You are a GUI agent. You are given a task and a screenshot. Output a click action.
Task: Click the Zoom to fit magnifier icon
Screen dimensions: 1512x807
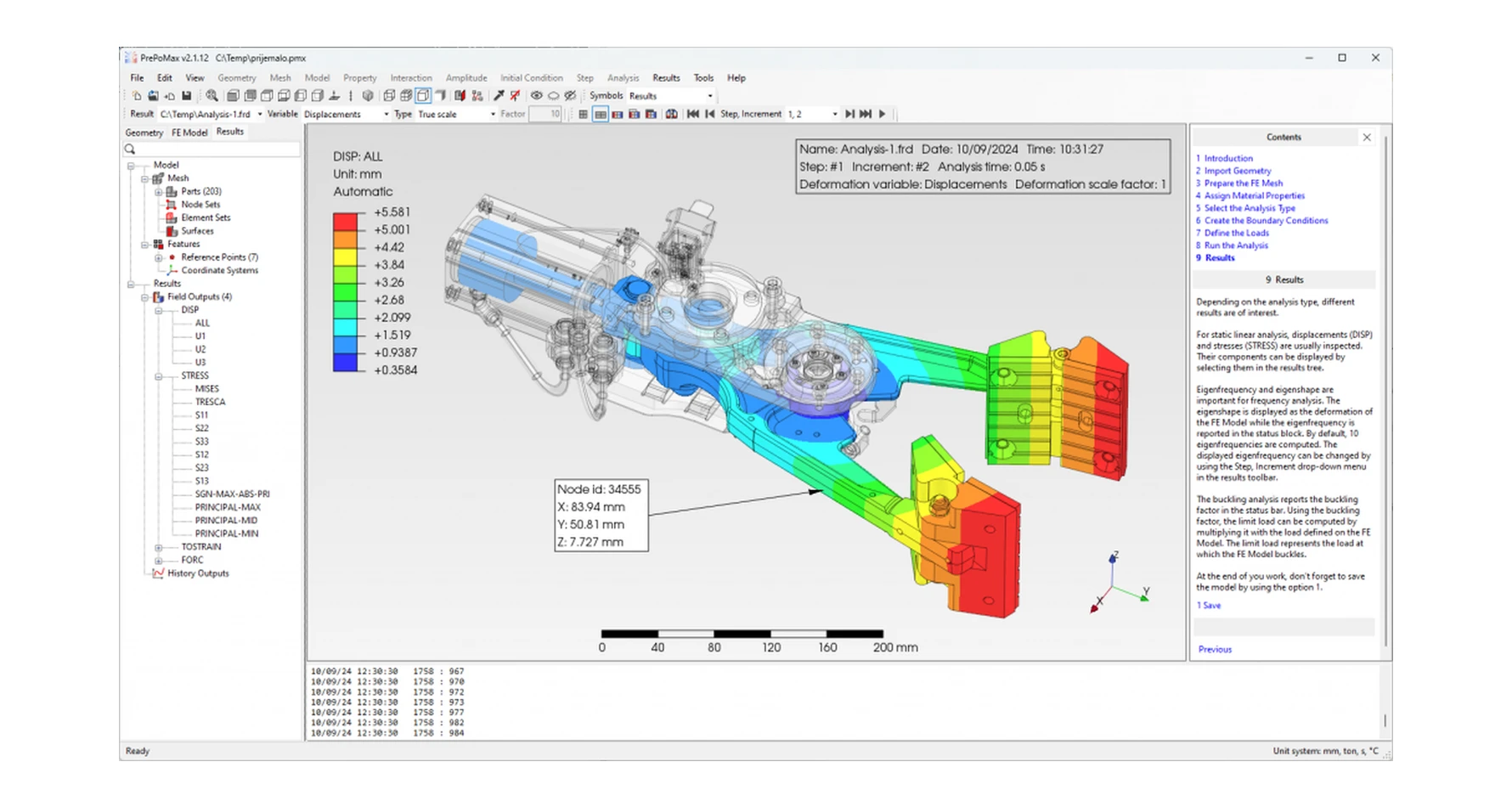point(212,96)
